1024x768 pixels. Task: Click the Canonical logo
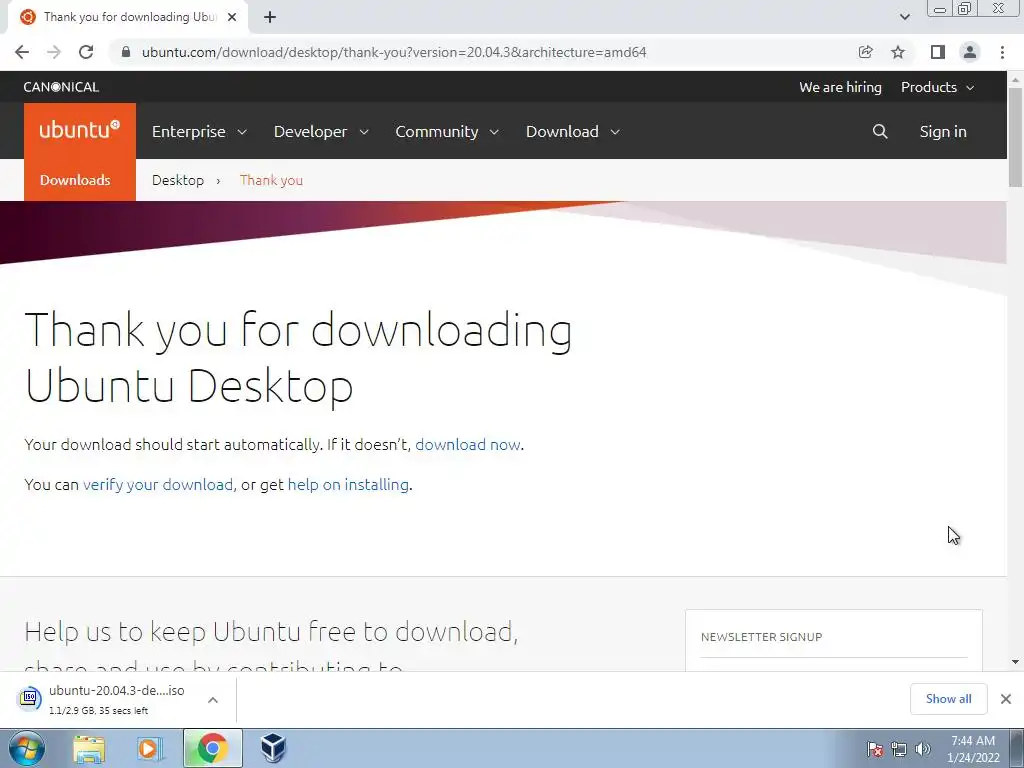click(x=61, y=87)
